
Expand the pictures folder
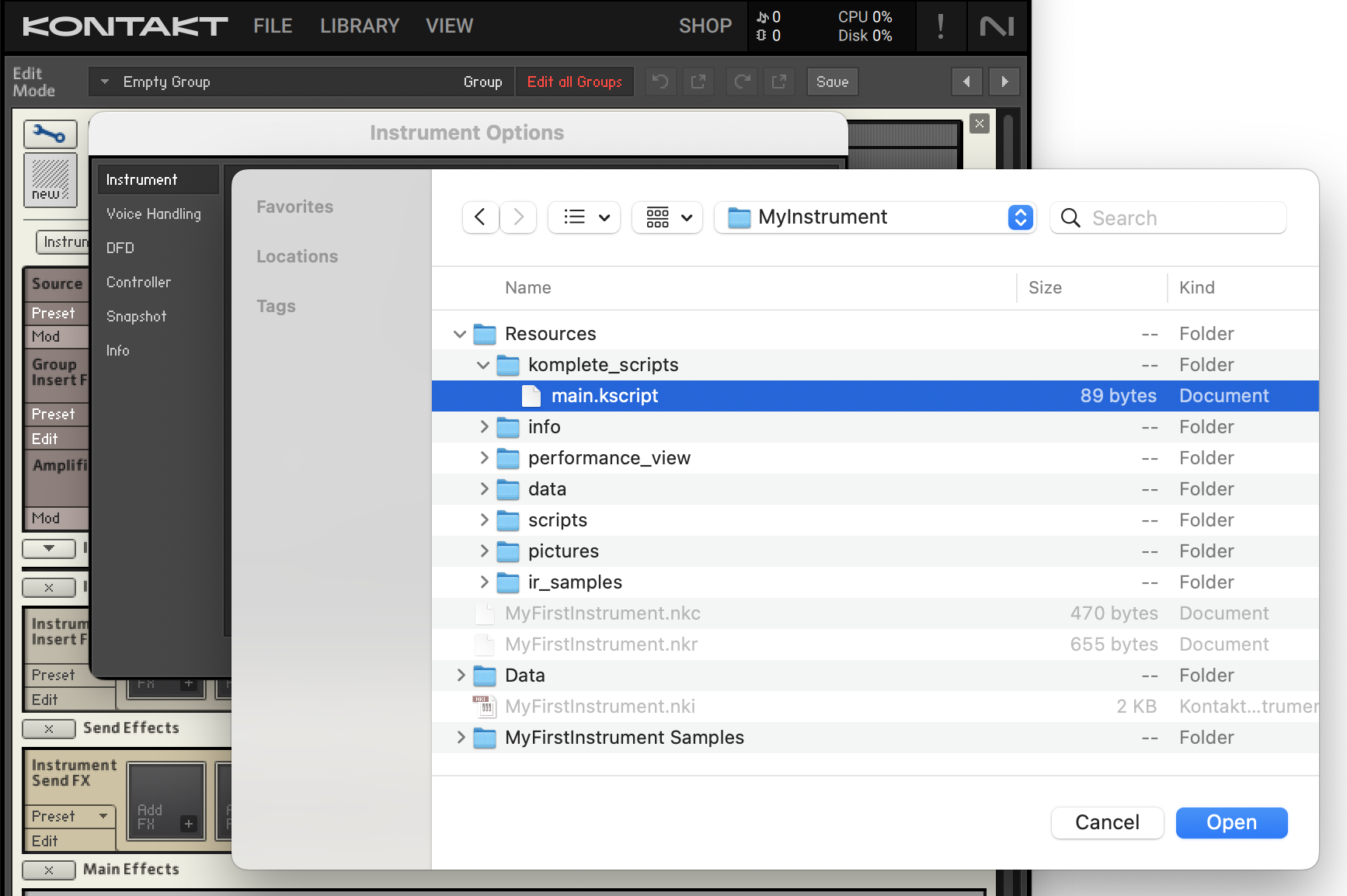(484, 551)
